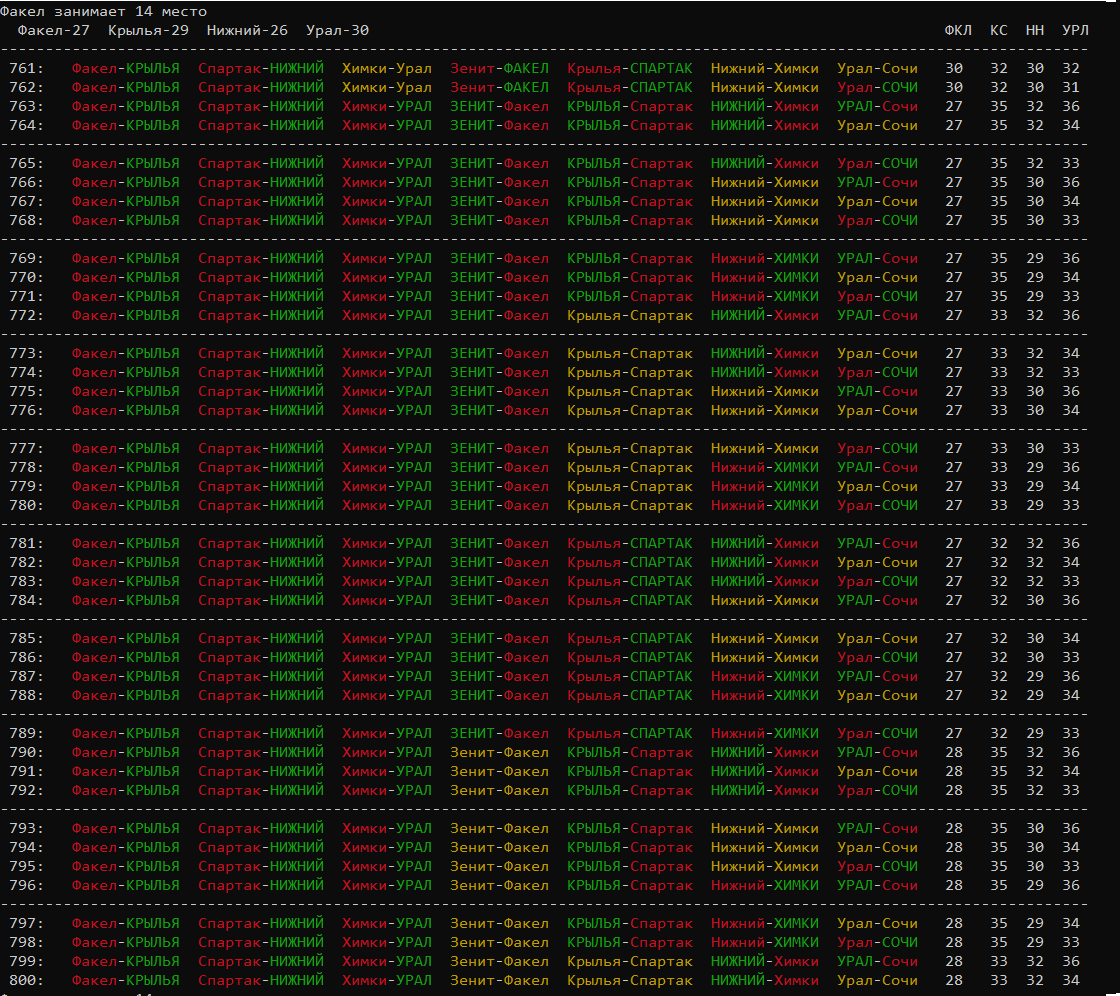
Task: Click the КС value 33 in row 775
Action: 999,392
